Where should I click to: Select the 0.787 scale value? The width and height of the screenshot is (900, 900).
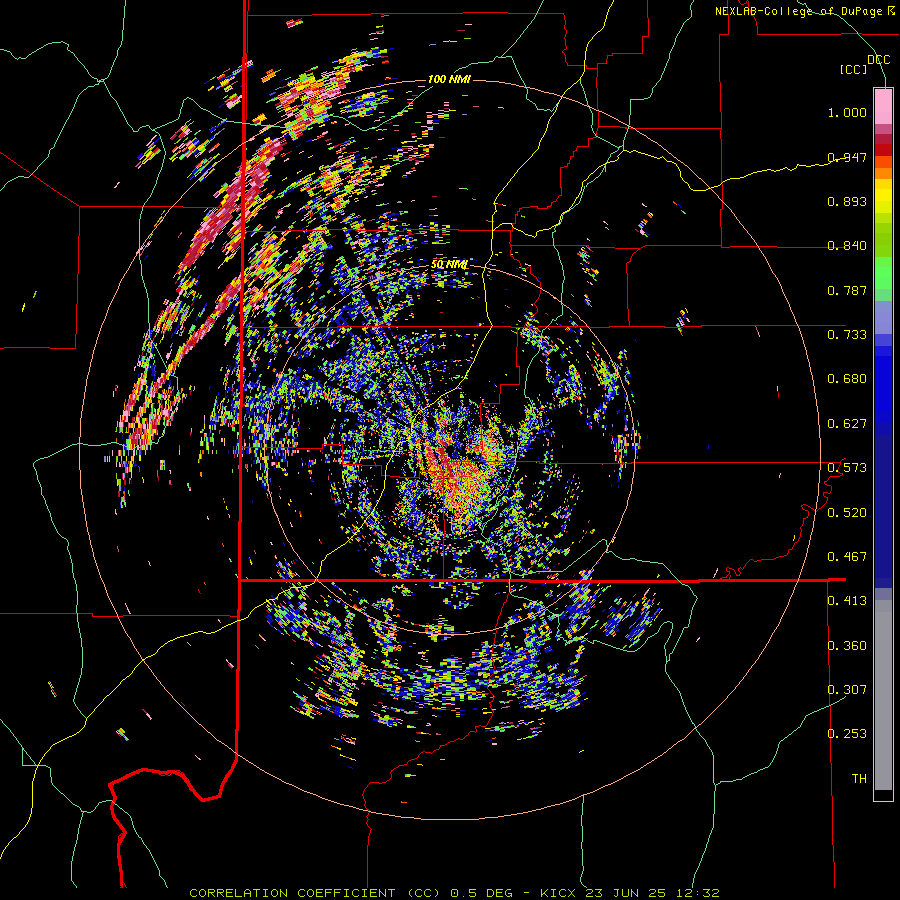coord(847,290)
